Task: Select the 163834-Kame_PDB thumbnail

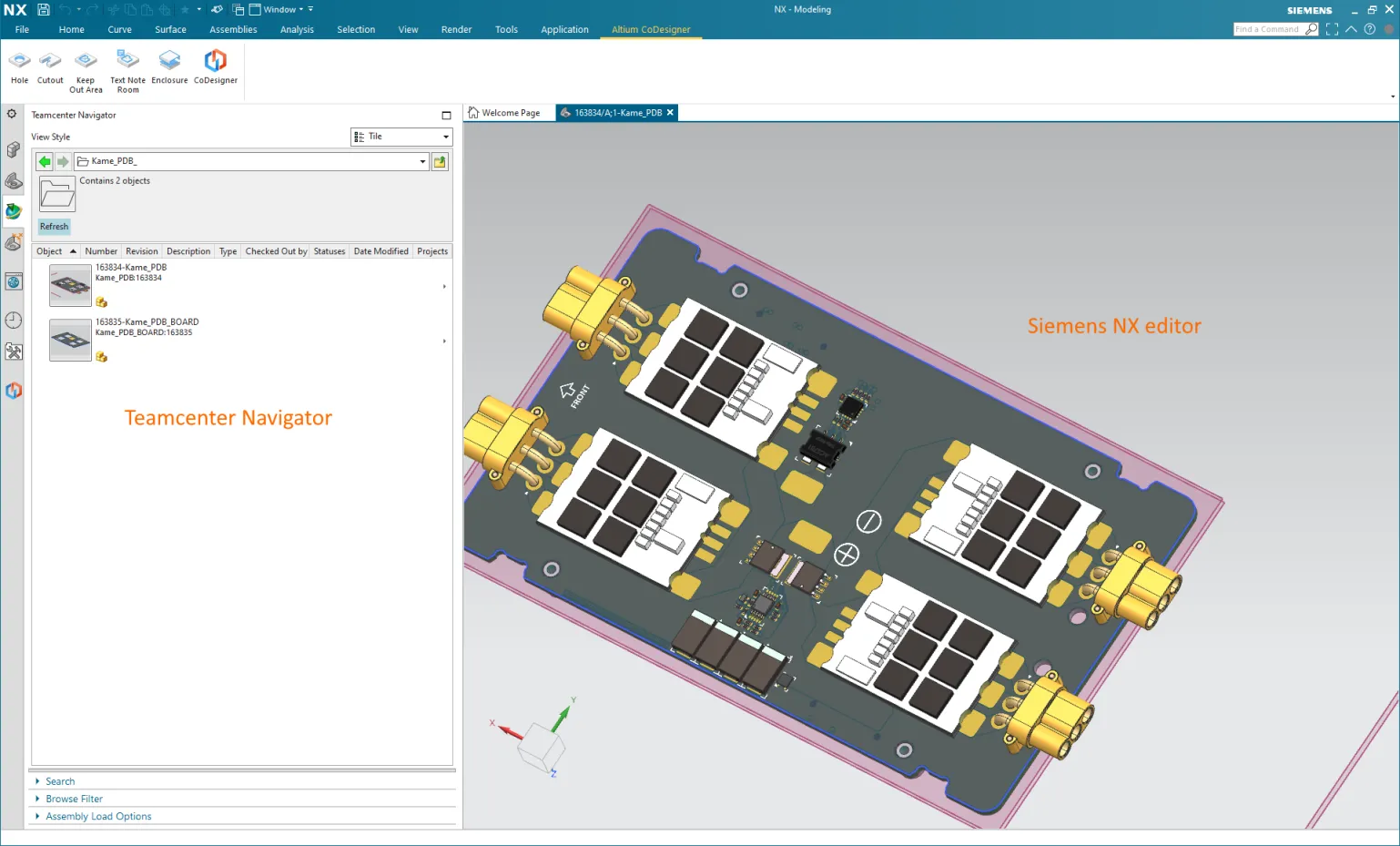Action: pyautogui.click(x=70, y=285)
